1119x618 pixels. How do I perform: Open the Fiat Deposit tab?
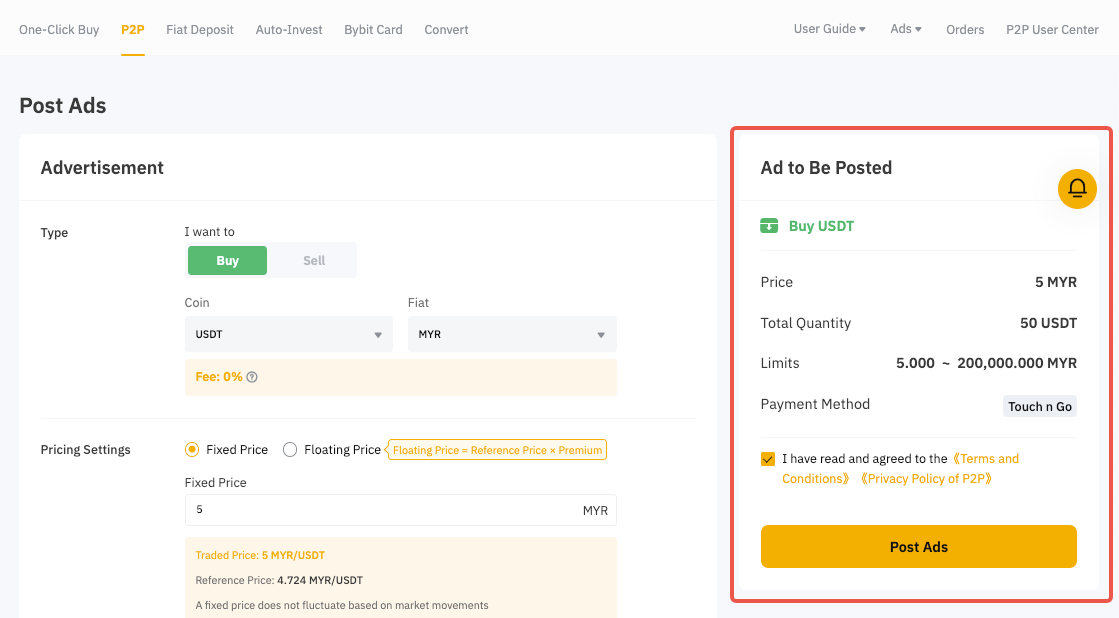(x=200, y=29)
